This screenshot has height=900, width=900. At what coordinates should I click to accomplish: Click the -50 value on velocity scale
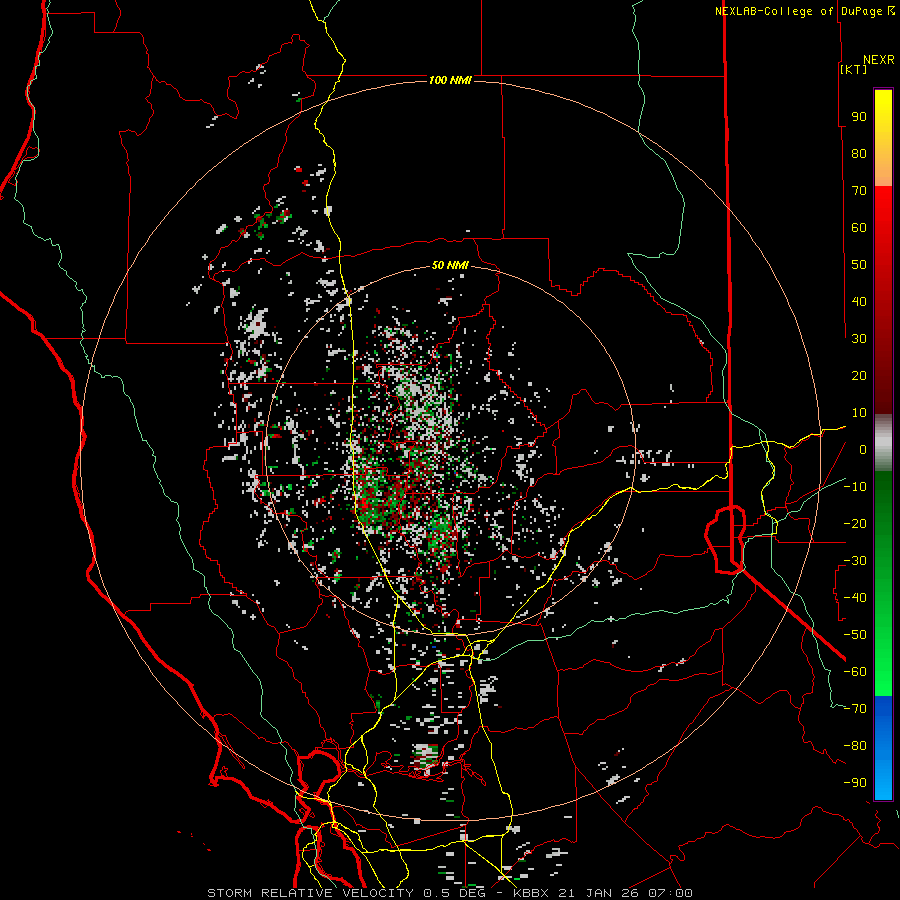(855, 635)
